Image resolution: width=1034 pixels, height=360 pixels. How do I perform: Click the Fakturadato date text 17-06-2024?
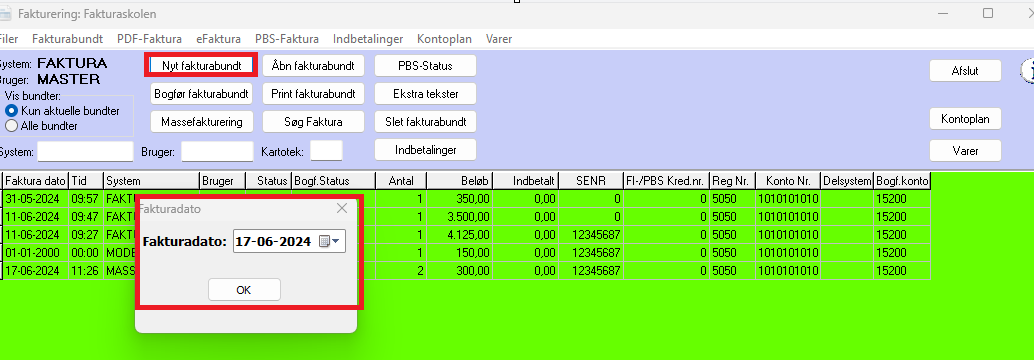(273, 242)
